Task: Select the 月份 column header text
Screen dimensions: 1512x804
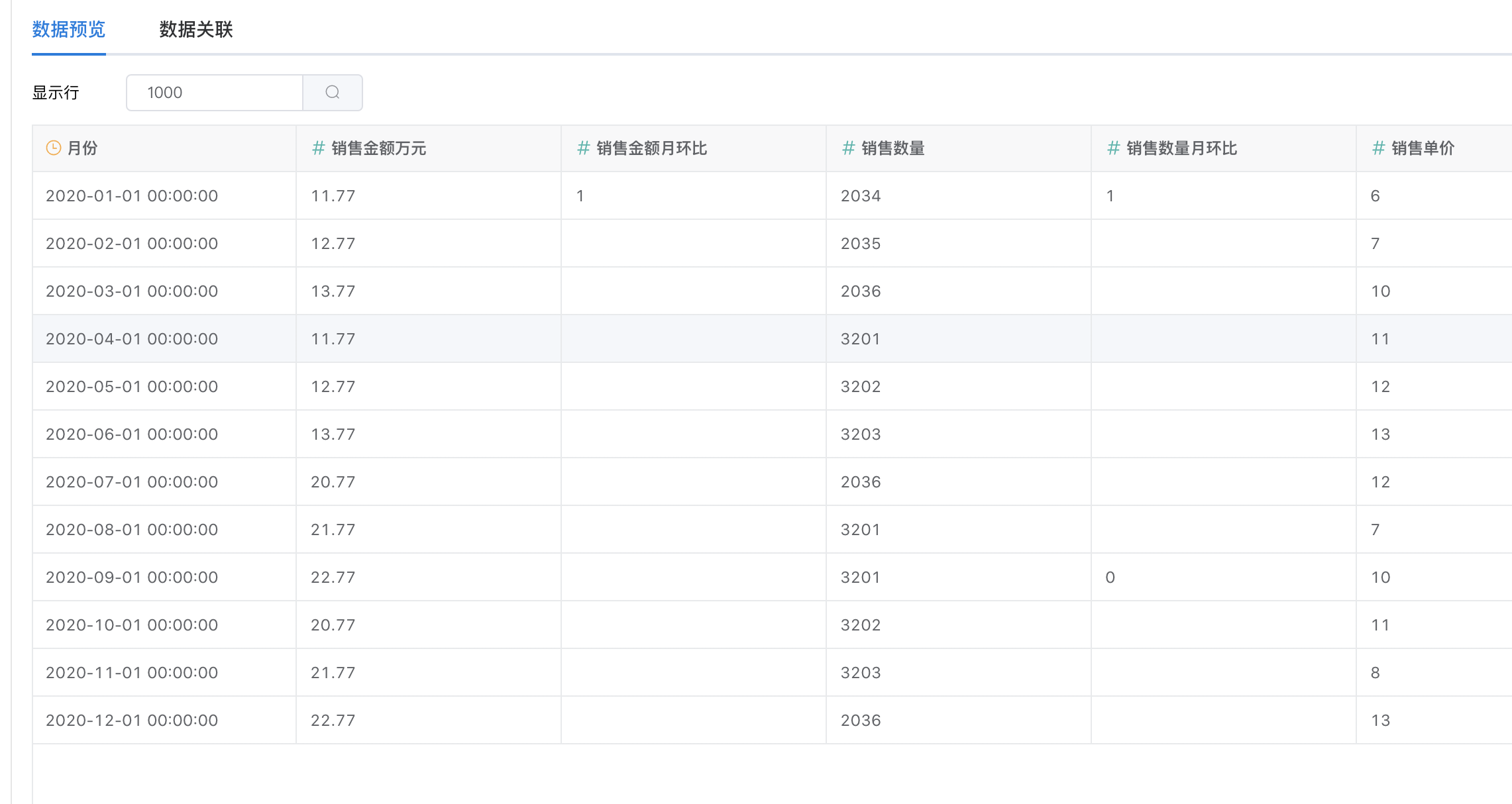Action: (x=83, y=148)
